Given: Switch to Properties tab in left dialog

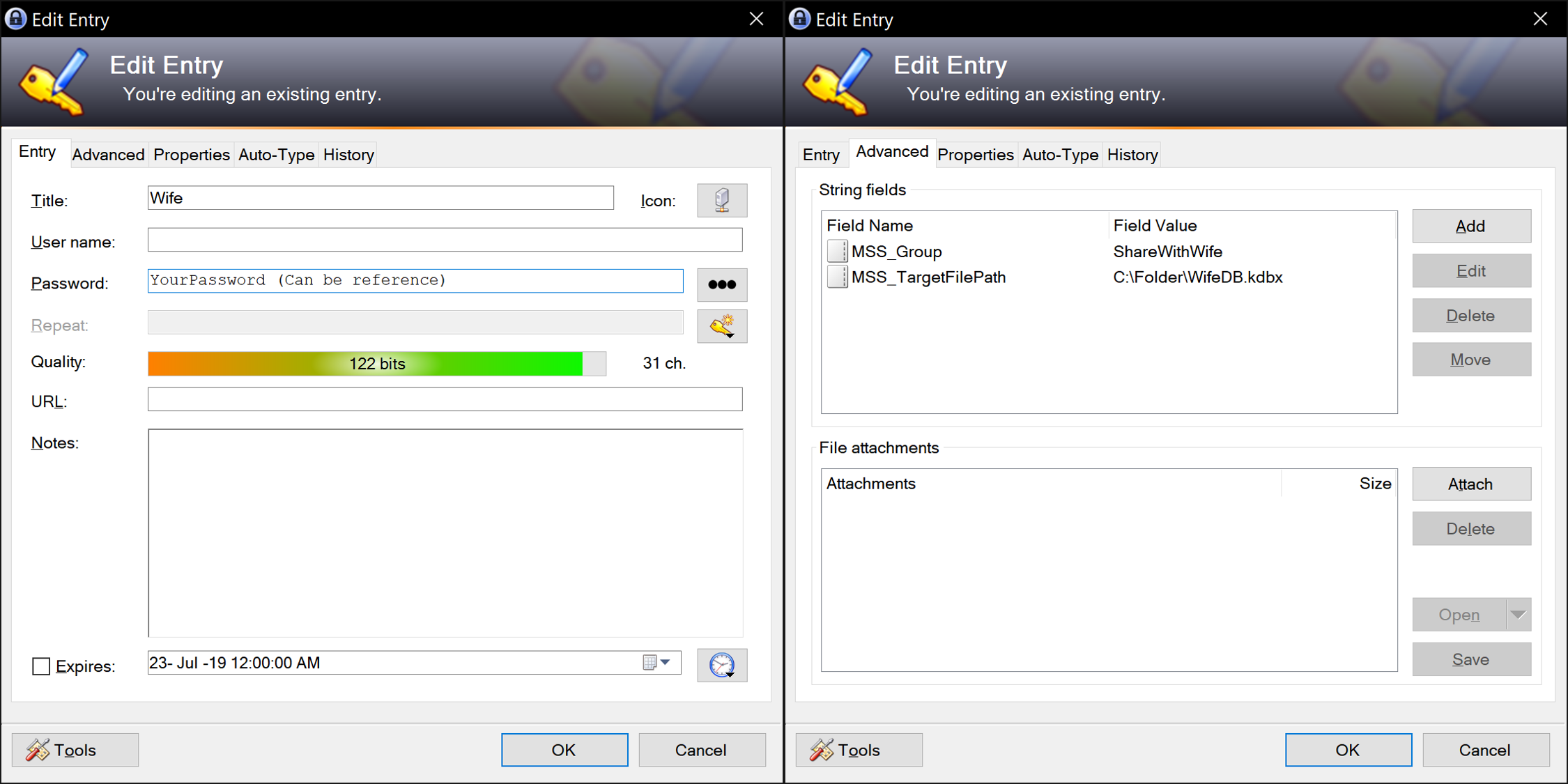Looking at the screenshot, I should (192, 155).
